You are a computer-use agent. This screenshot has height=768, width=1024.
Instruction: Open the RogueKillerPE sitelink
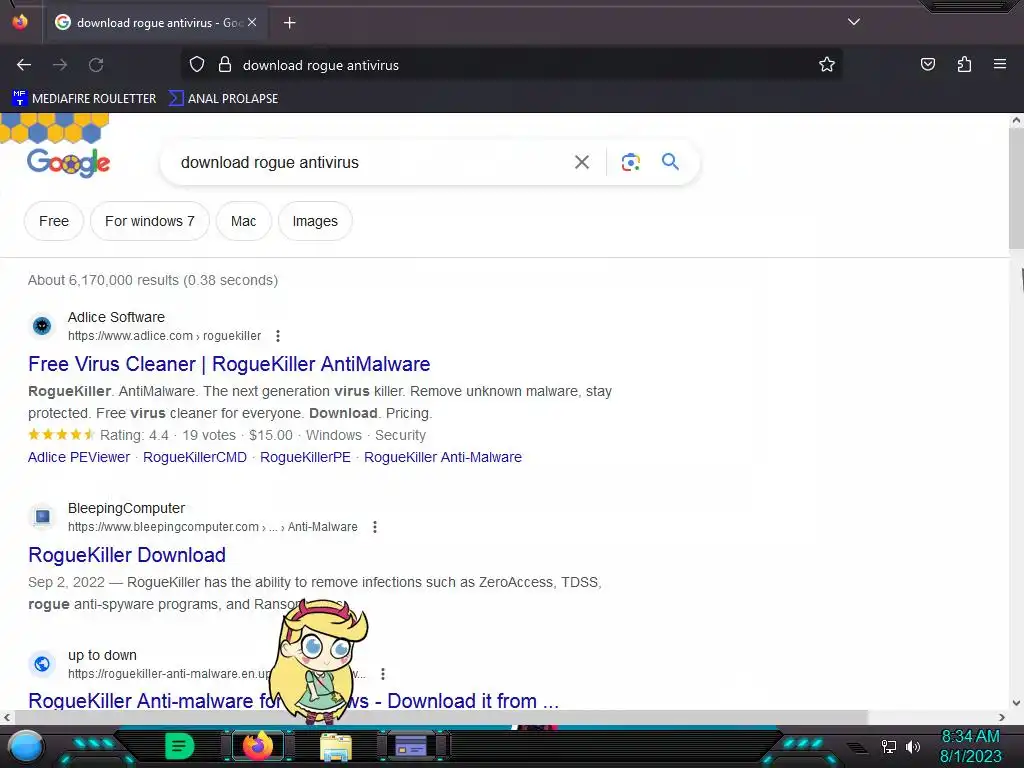(305, 457)
